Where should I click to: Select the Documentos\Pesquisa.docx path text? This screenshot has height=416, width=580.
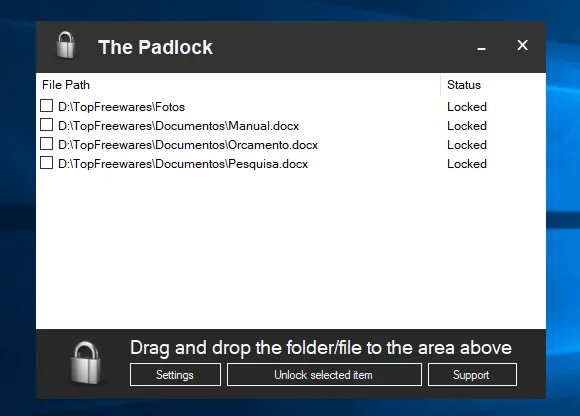pos(183,164)
